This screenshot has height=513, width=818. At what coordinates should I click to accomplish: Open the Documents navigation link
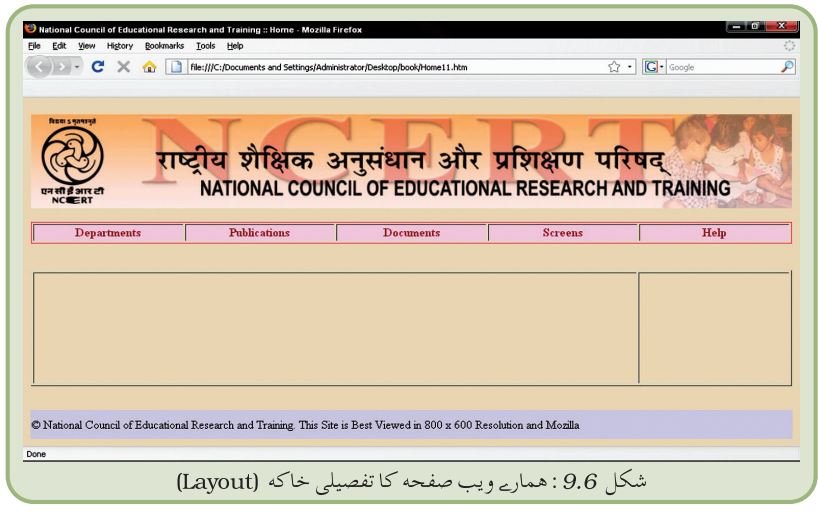tap(412, 233)
